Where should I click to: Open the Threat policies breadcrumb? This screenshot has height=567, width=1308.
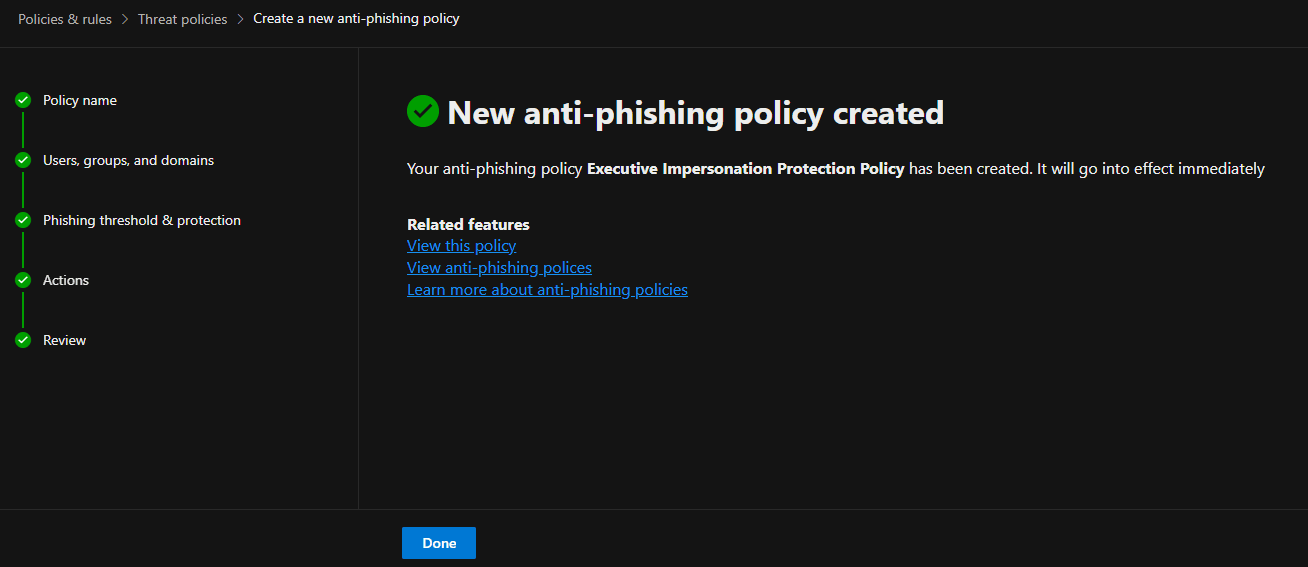[183, 19]
